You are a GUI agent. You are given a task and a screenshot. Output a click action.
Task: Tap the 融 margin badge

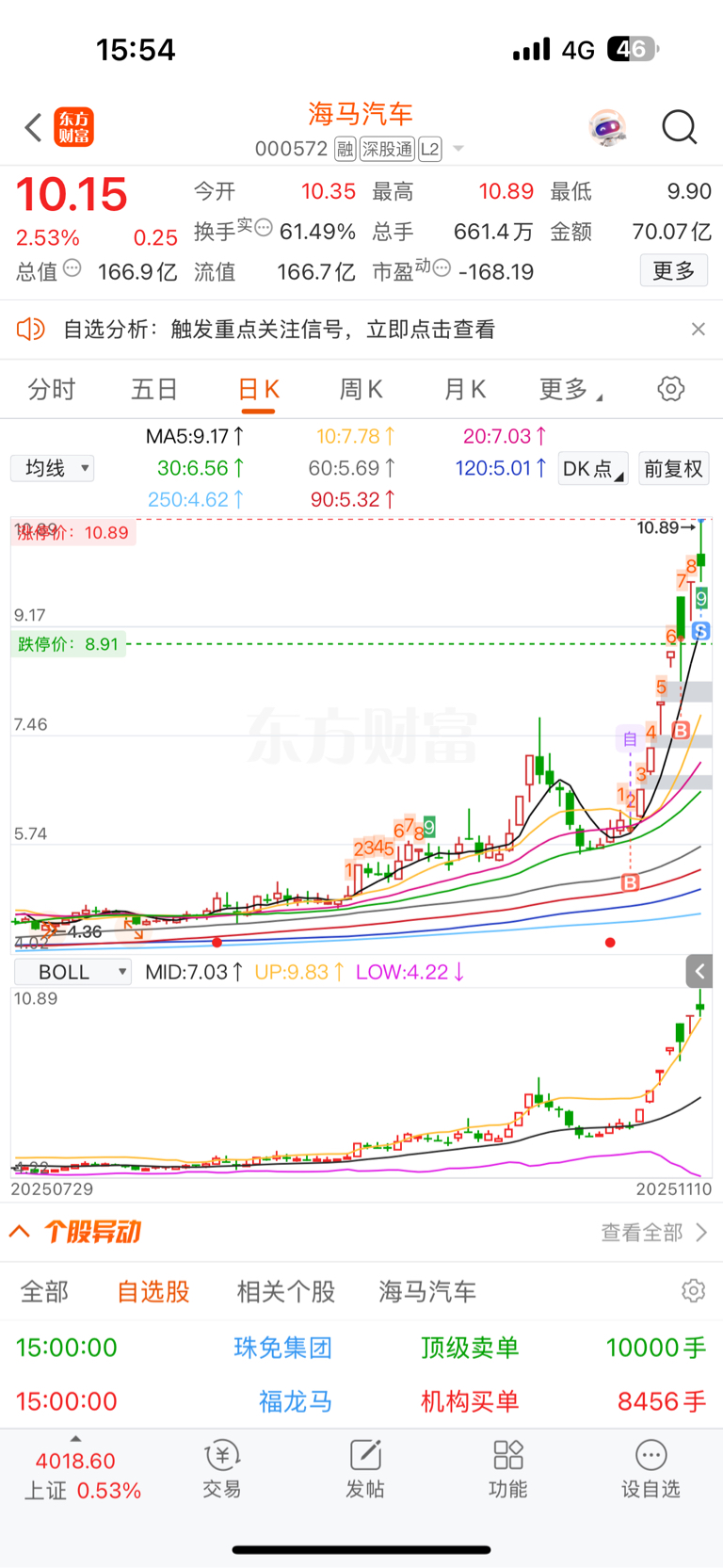coord(345,149)
